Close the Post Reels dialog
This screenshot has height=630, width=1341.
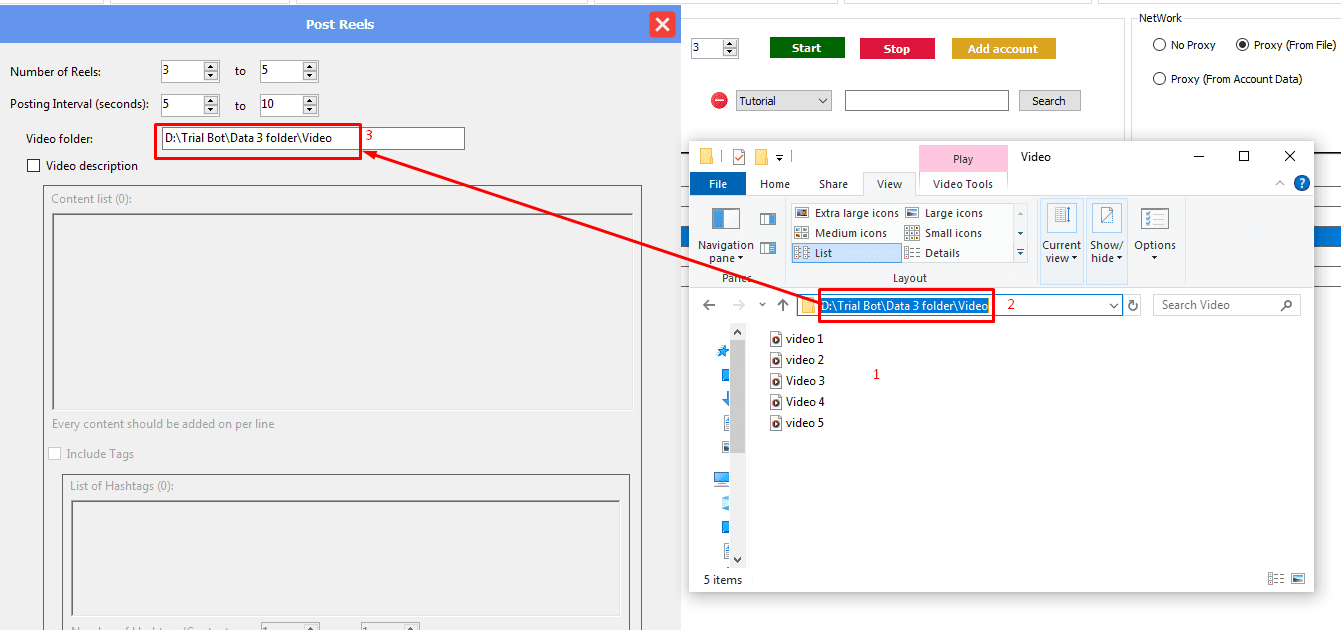tap(662, 24)
